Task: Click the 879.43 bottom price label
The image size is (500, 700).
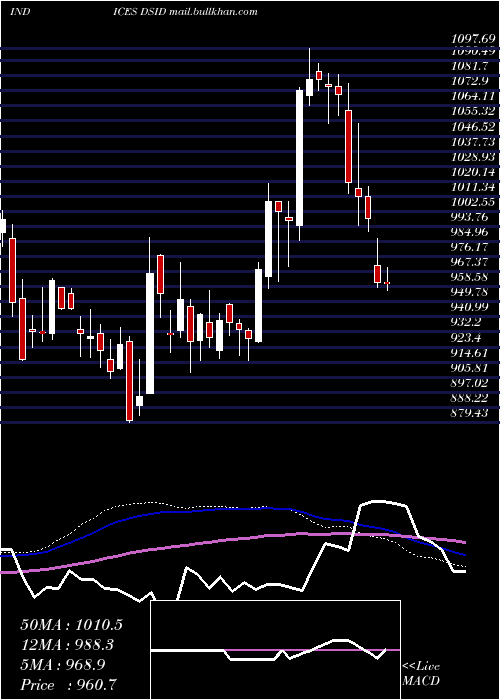Action: (x=470, y=413)
